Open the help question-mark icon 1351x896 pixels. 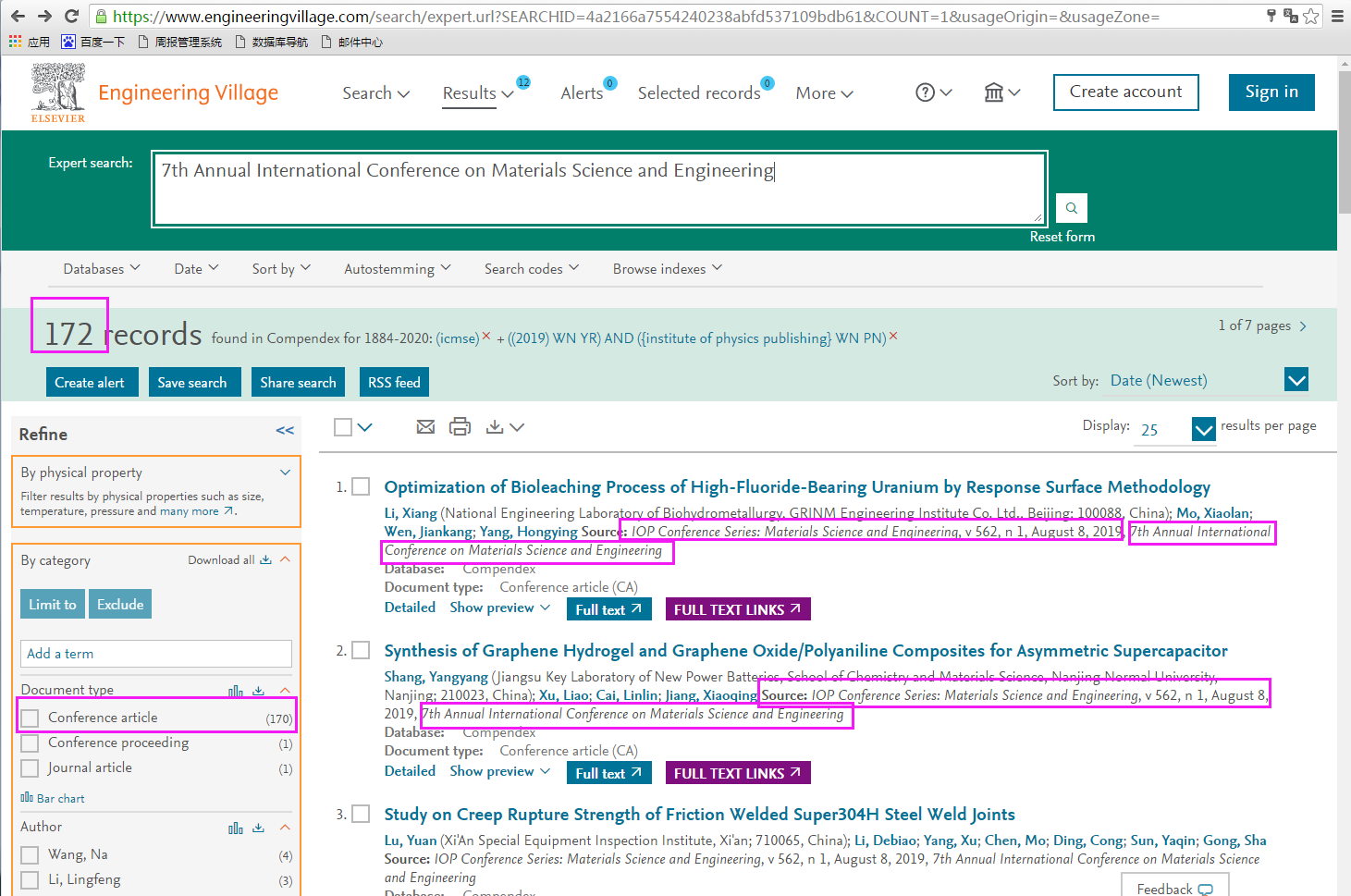[933, 92]
